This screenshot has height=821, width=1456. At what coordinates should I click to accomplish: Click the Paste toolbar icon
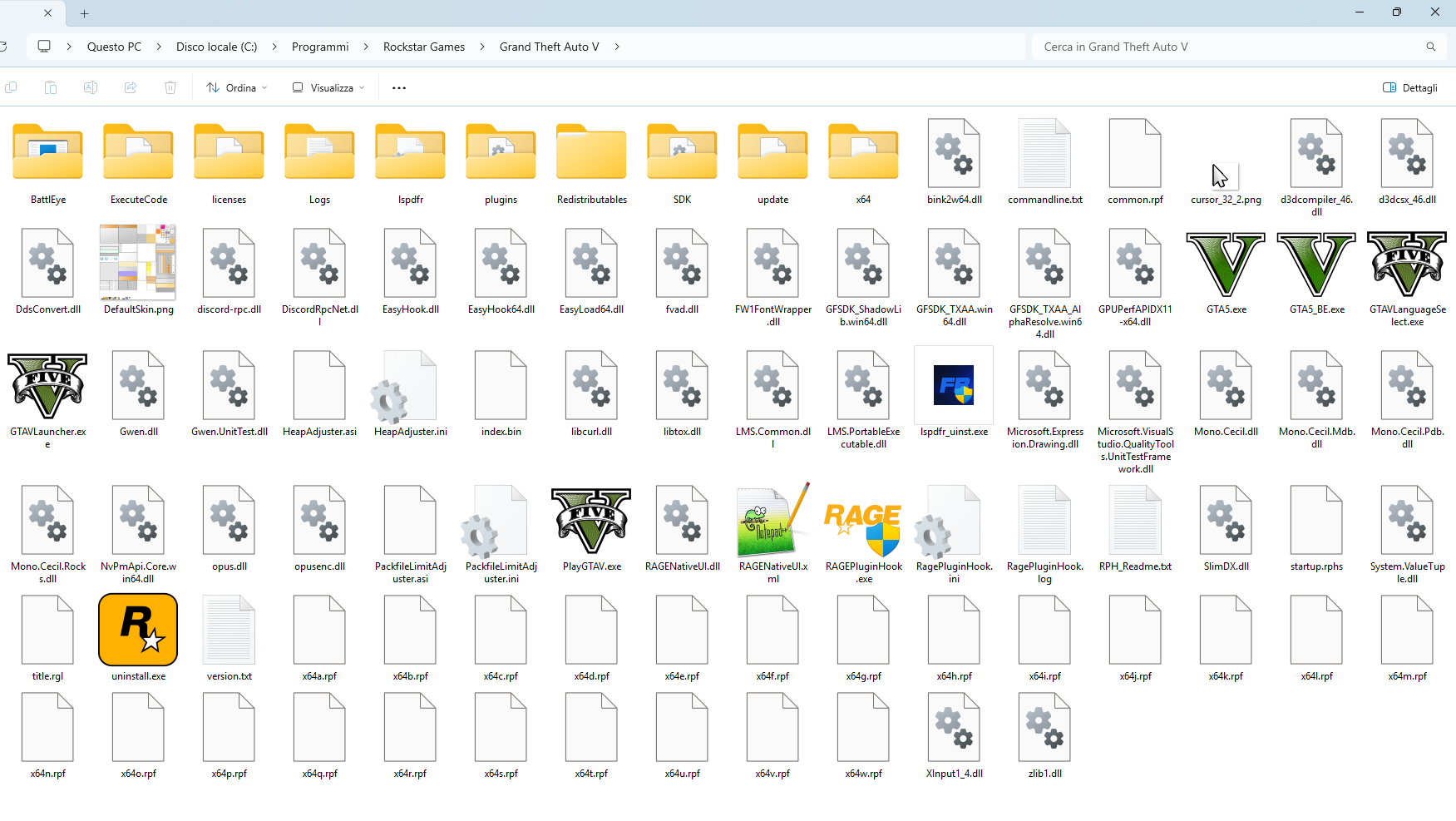pyautogui.click(x=51, y=87)
